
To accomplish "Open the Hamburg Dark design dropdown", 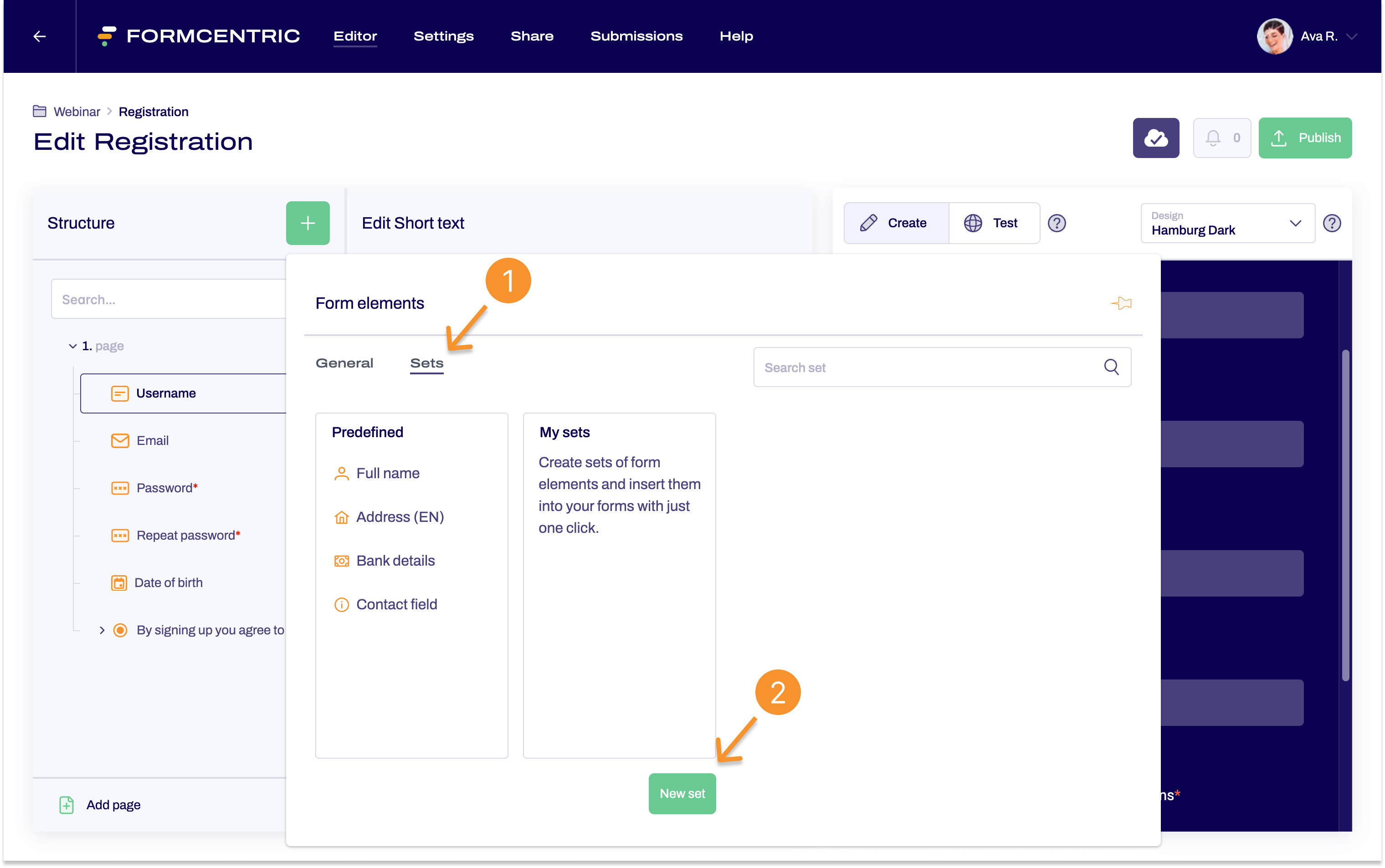I will click(1296, 223).
